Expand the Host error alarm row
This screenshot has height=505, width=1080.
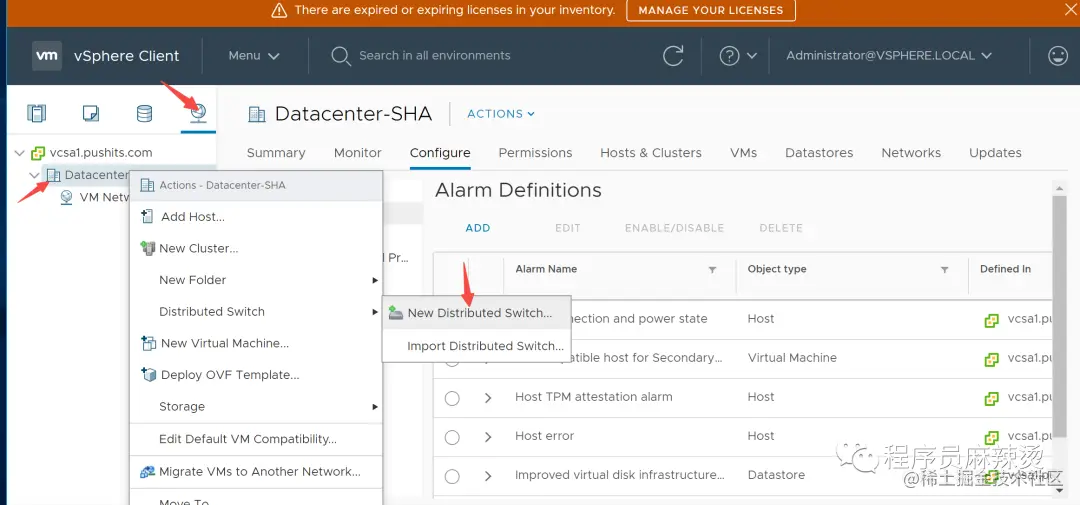488,437
